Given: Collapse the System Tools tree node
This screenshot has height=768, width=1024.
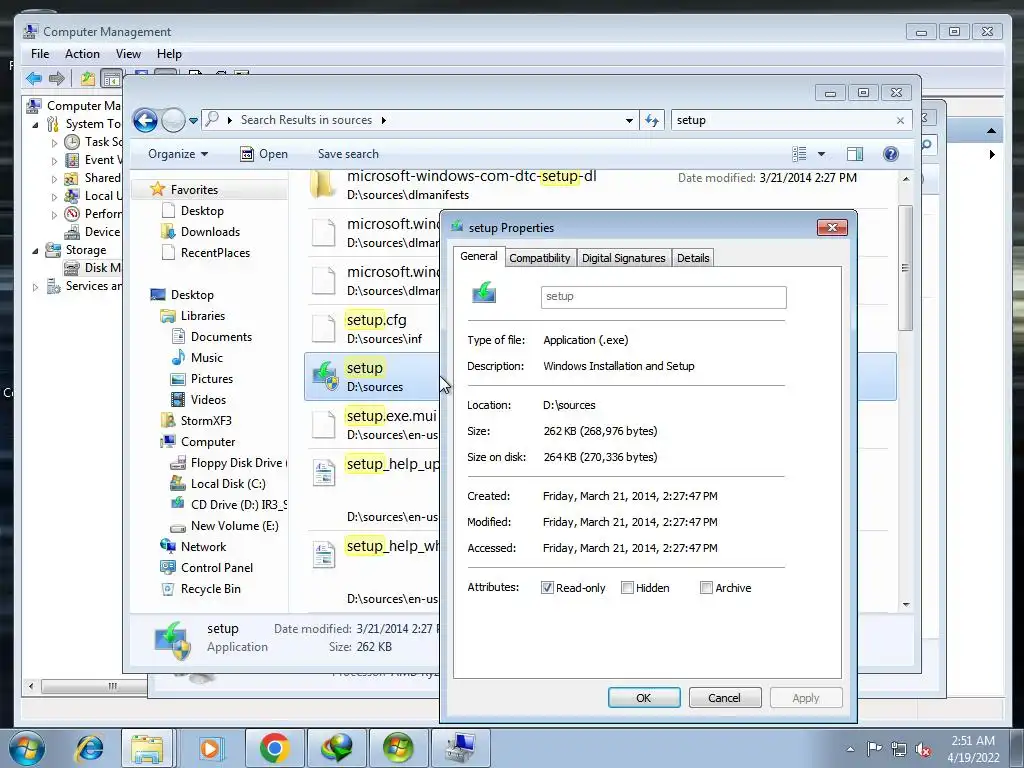Looking at the screenshot, I should point(35,124).
